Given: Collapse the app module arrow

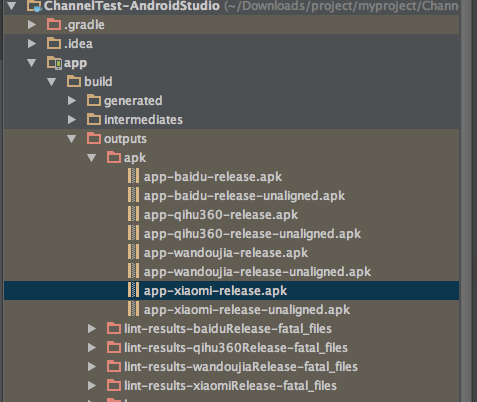Looking at the screenshot, I should click(32, 63).
